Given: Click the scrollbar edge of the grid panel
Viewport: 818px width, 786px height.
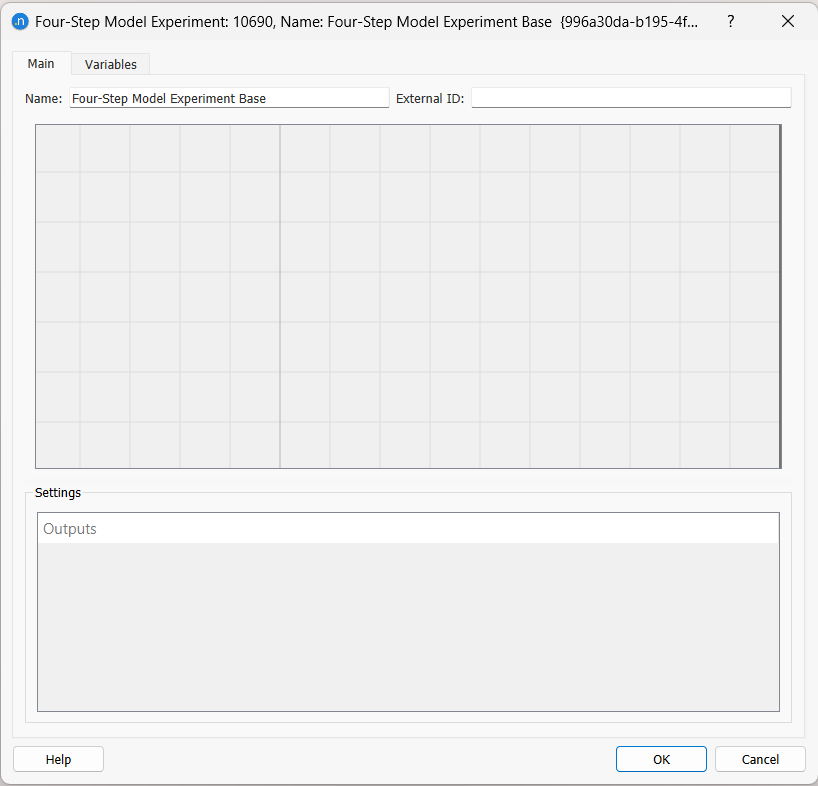Looking at the screenshot, I should pos(778,295).
